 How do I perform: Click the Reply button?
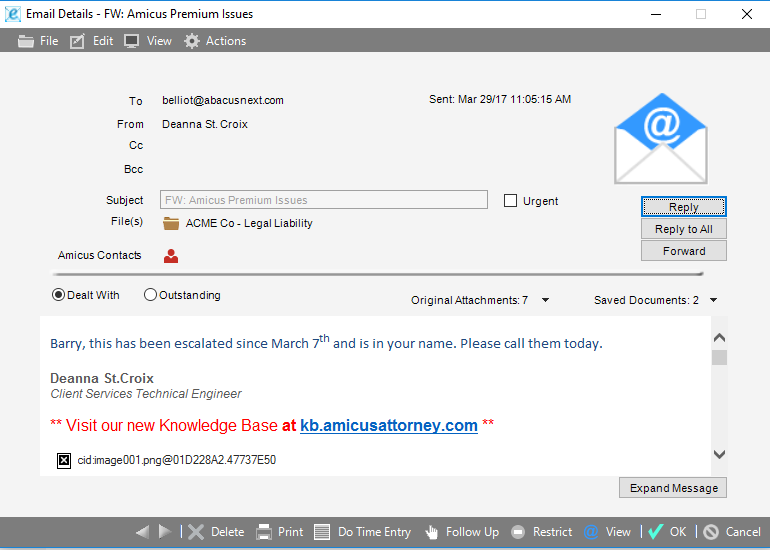pyautogui.click(x=684, y=207)
